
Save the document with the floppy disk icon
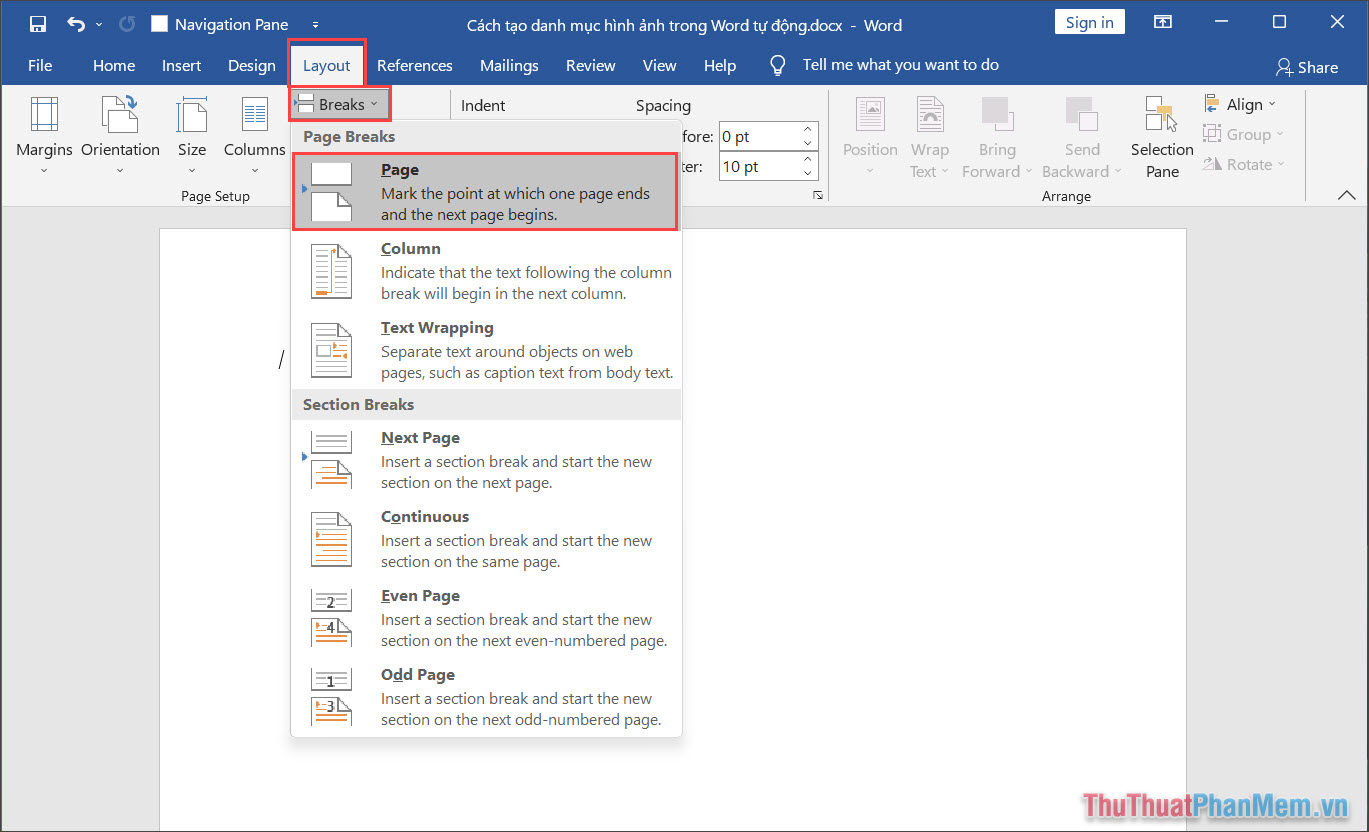[x=37, y=24]
